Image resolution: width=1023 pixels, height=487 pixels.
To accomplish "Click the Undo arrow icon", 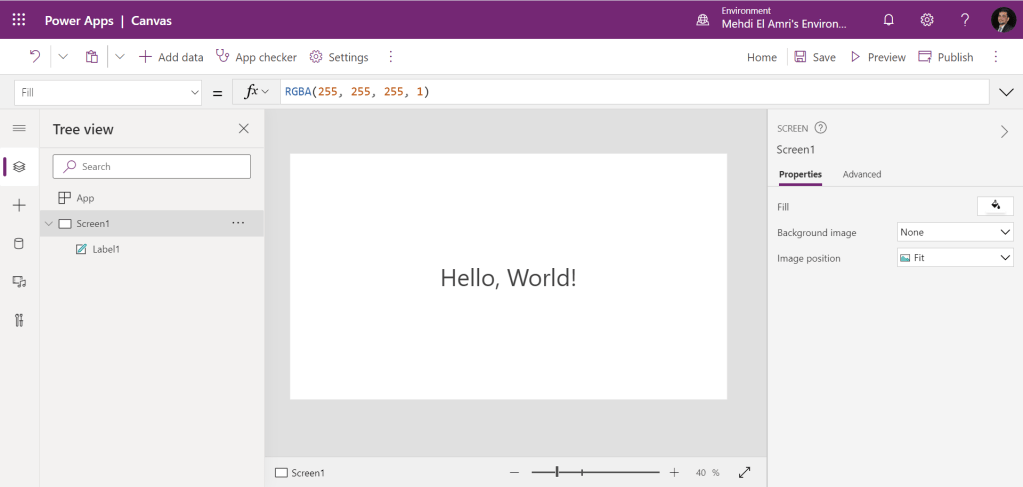I will (x=35, y=57).
